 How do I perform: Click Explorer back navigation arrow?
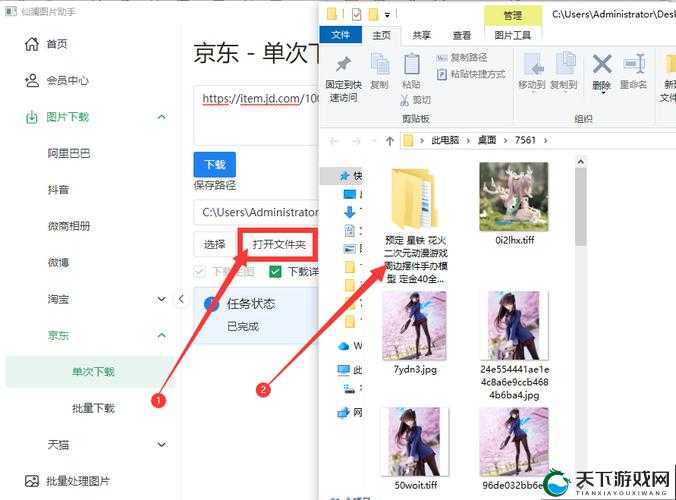(x=334, y=141)
